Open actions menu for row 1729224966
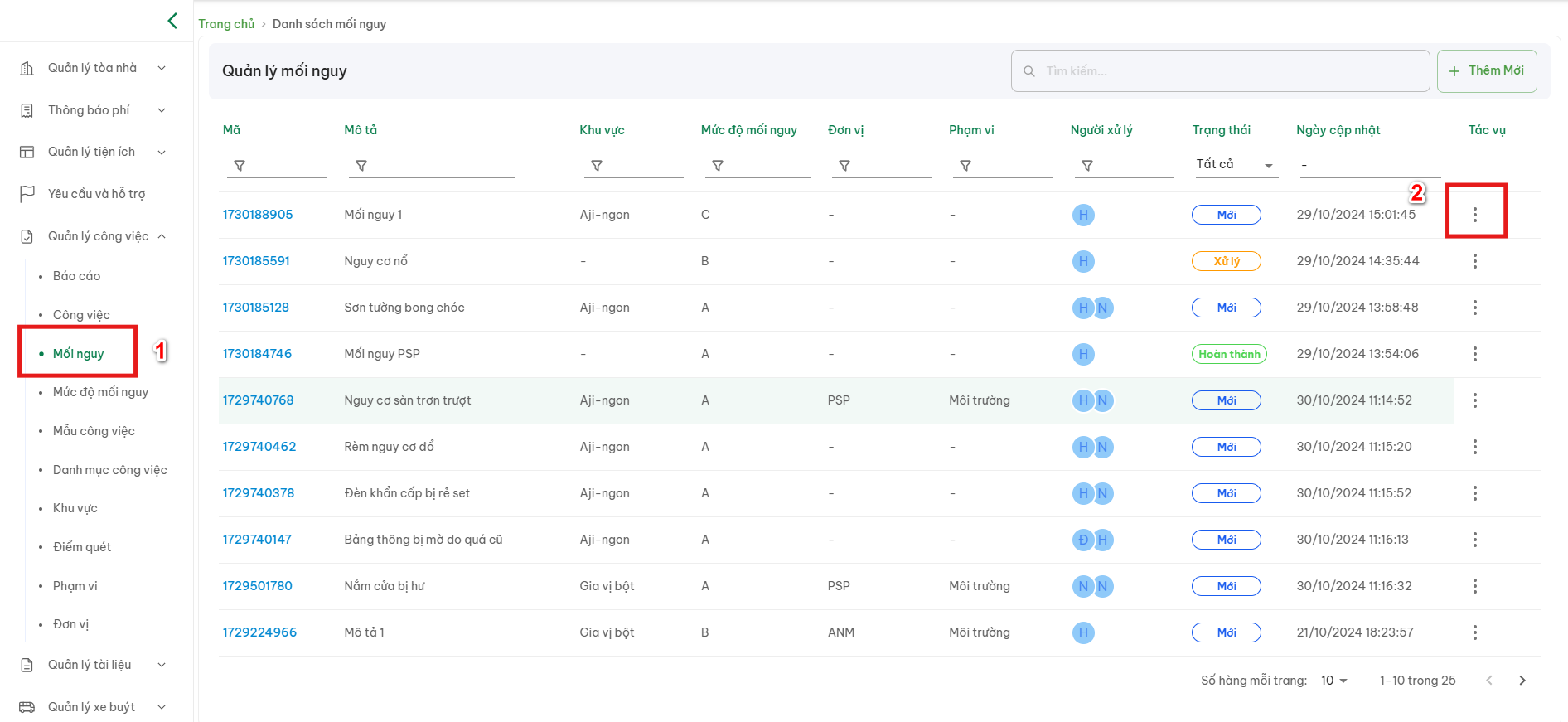 pos(1475,632)
